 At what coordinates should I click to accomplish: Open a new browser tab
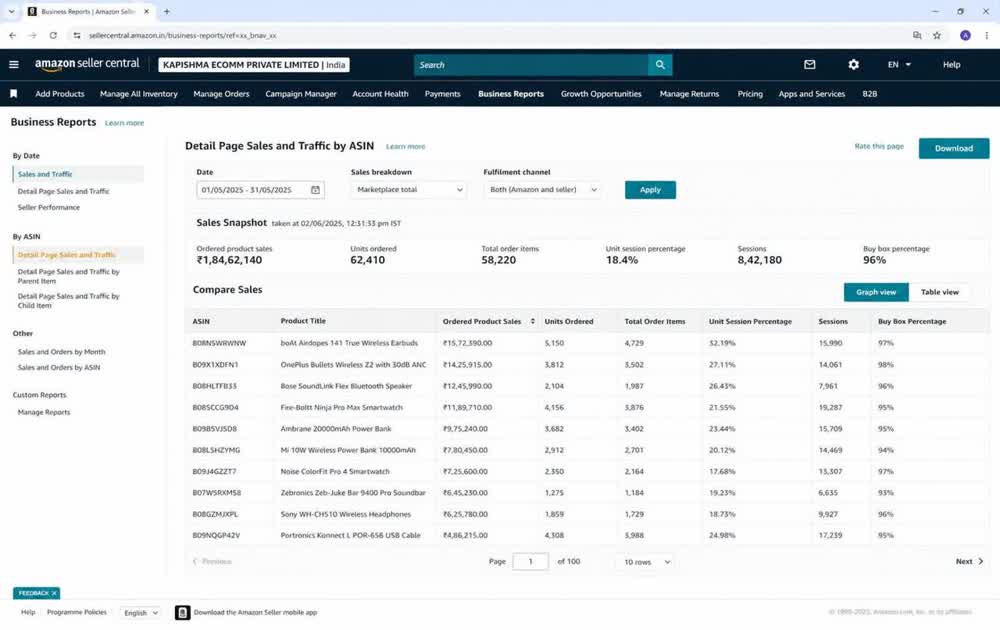[166, 11]
